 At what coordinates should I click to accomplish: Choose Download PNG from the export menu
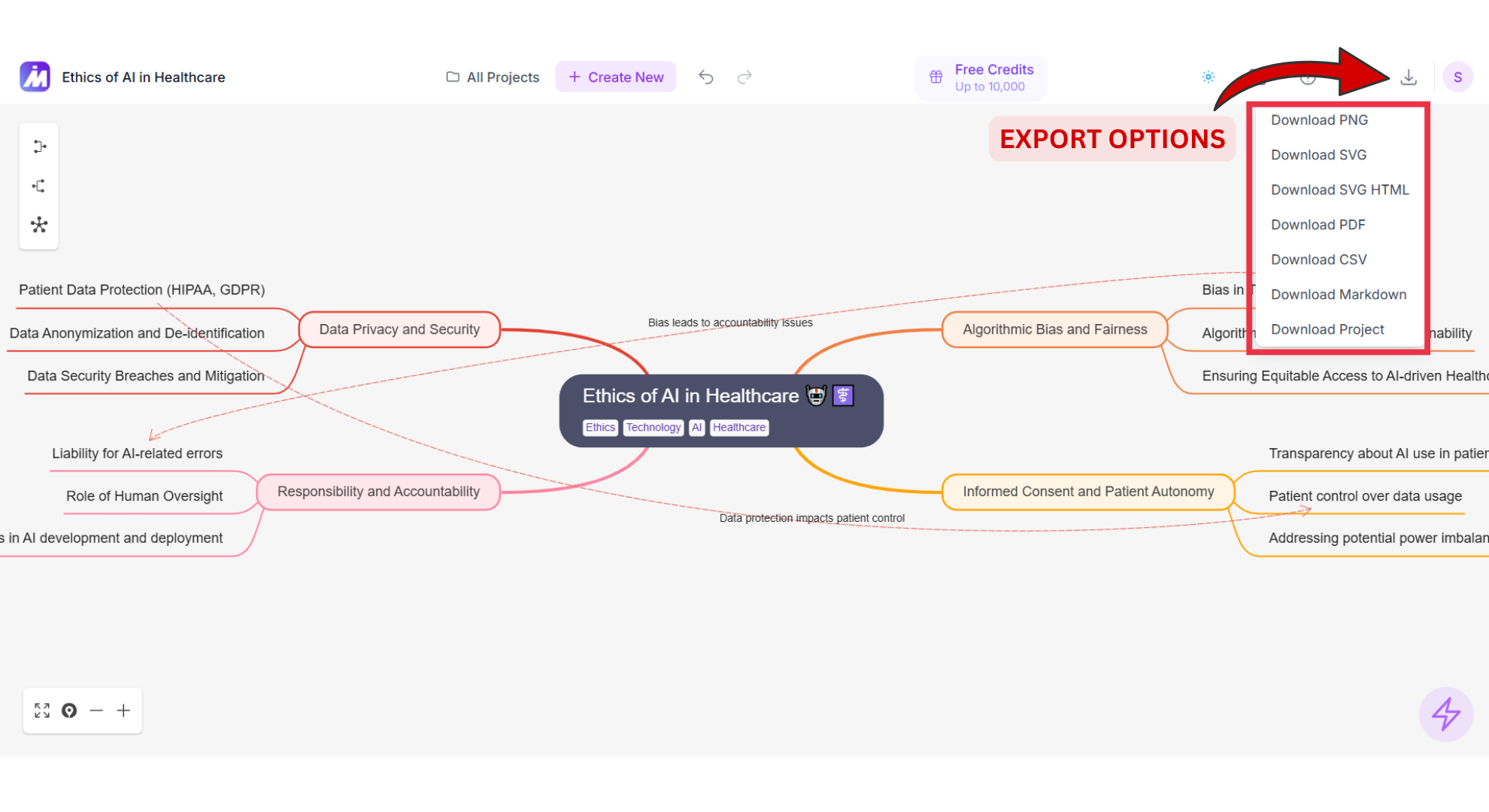click(x=1319, y=120)
